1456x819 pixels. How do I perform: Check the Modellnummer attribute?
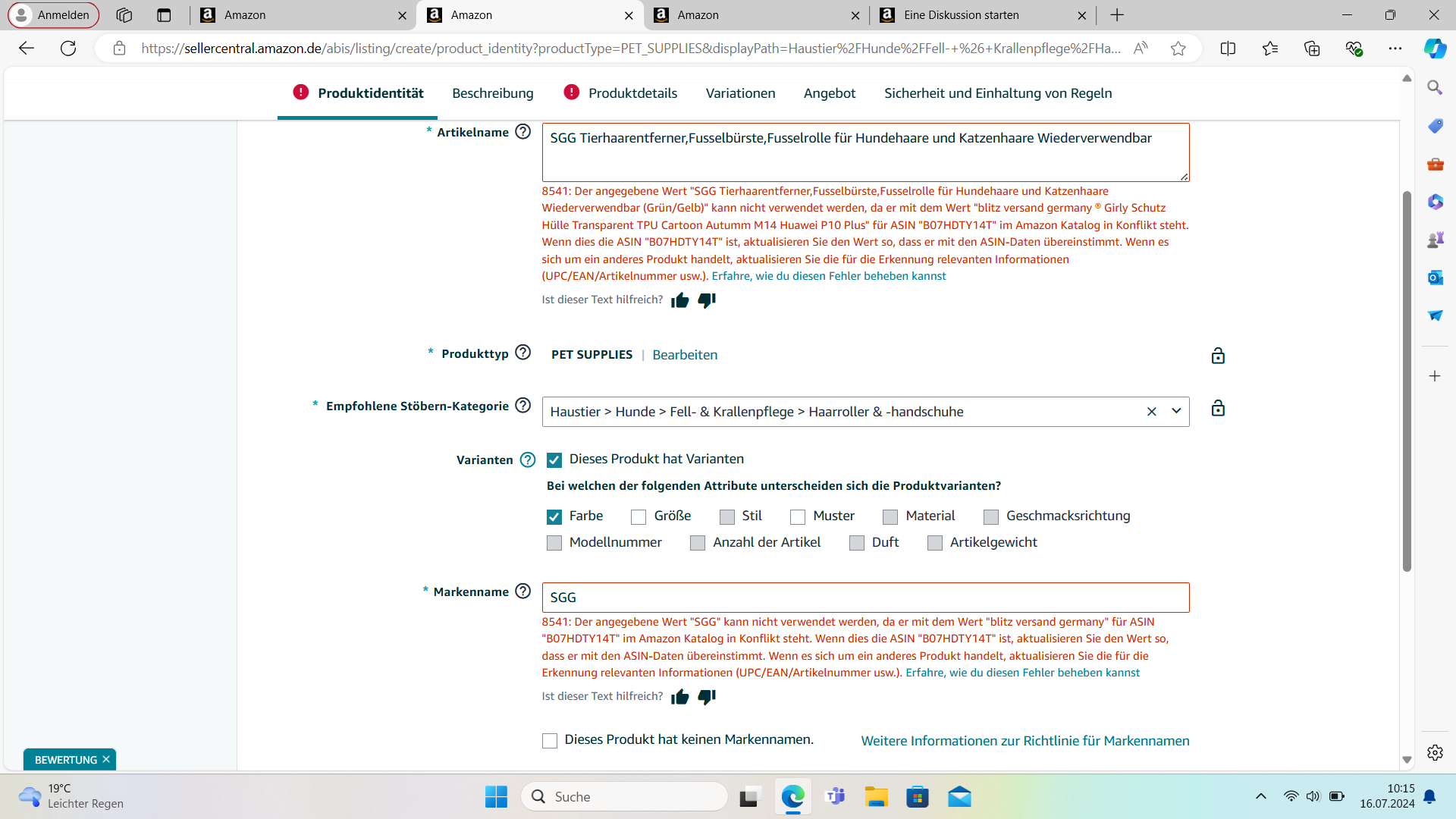click(554, 543)
